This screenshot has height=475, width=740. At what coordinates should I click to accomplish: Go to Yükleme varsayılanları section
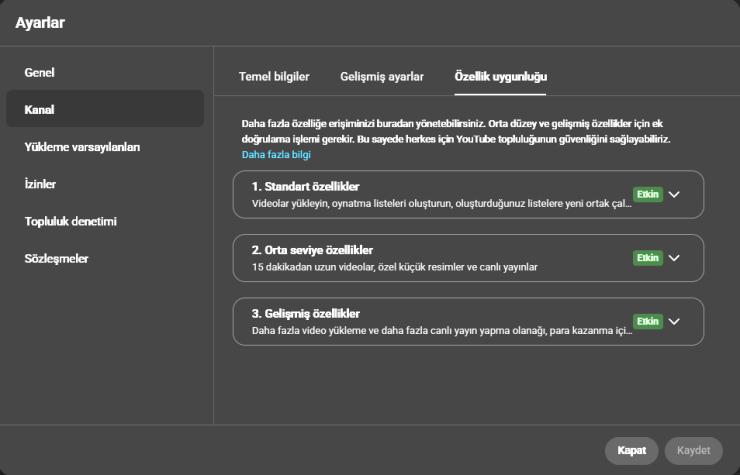[x=82, y=147]
